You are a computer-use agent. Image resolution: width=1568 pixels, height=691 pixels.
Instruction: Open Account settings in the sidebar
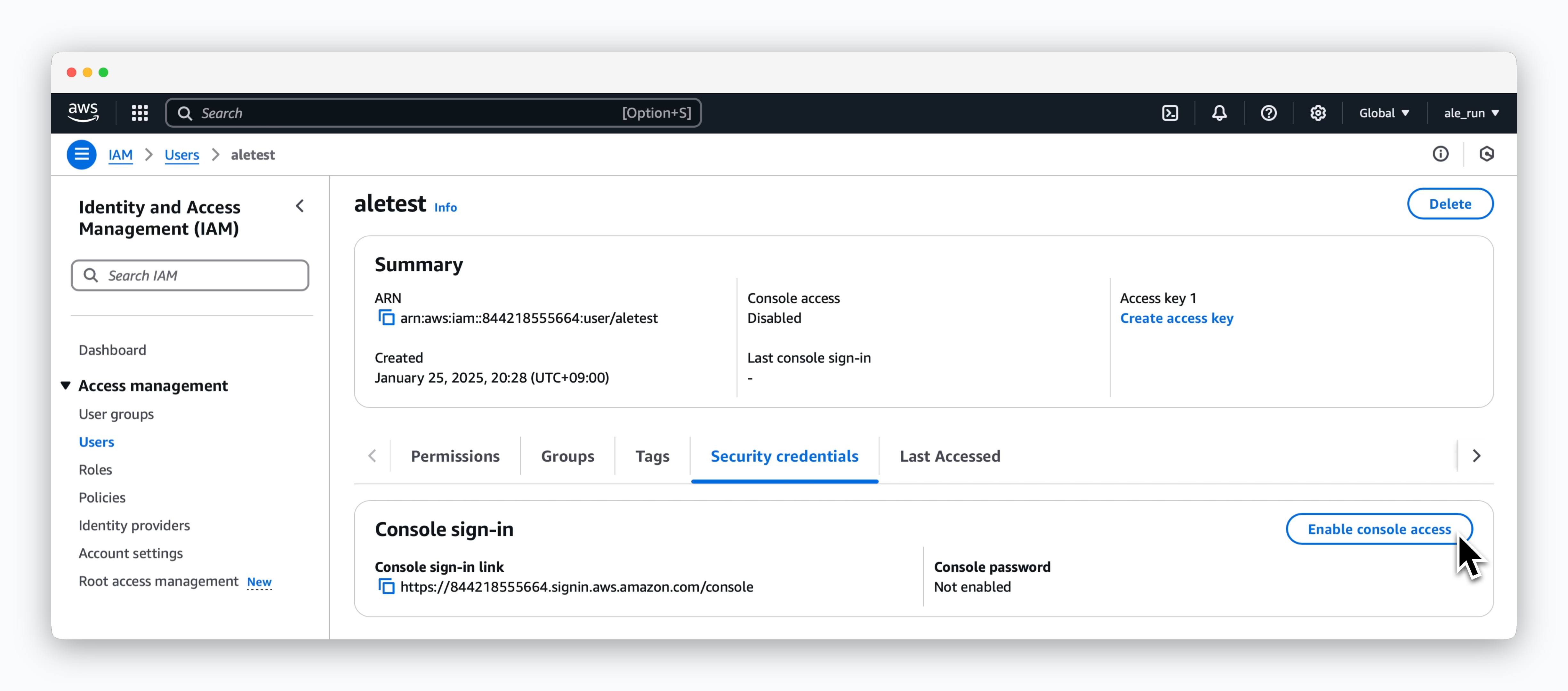(x=130, y=553)
